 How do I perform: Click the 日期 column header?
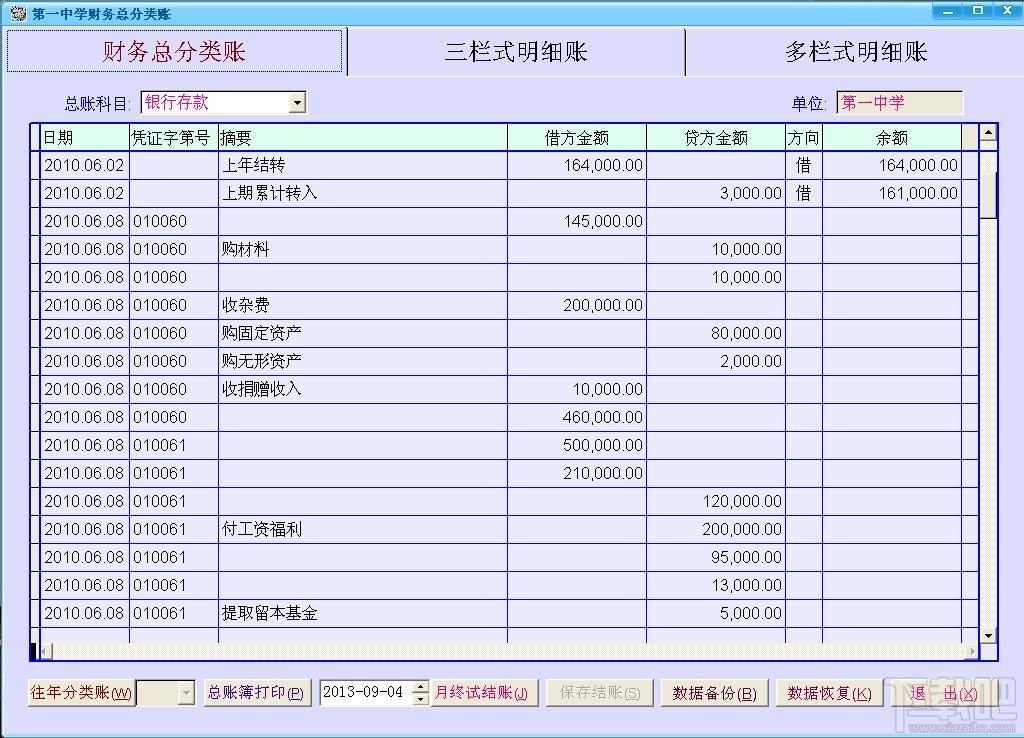(x=85, y=138)
